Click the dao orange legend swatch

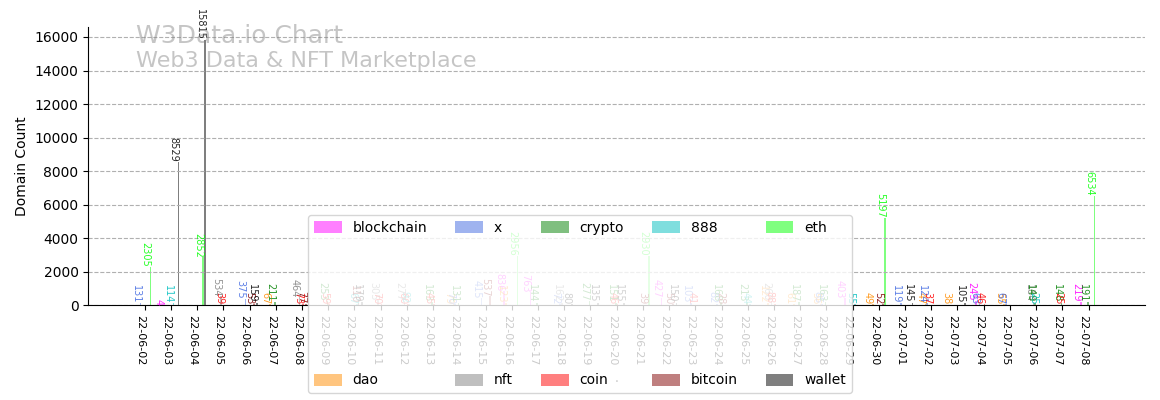pos(328,380)
